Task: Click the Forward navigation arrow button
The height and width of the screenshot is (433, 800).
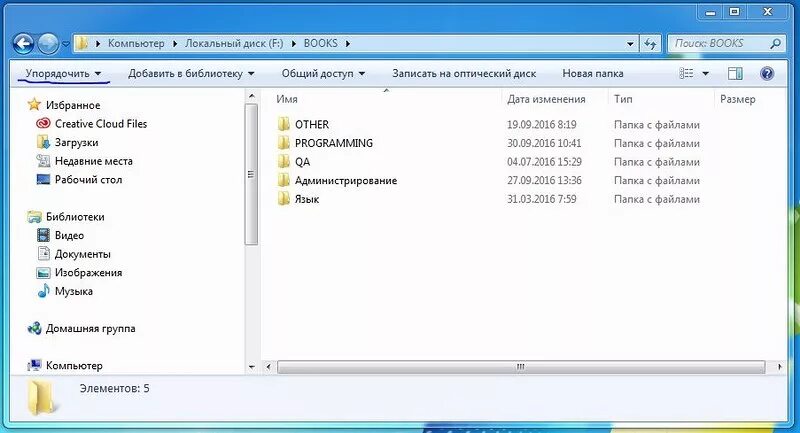Action: click(x=48, y=44)
